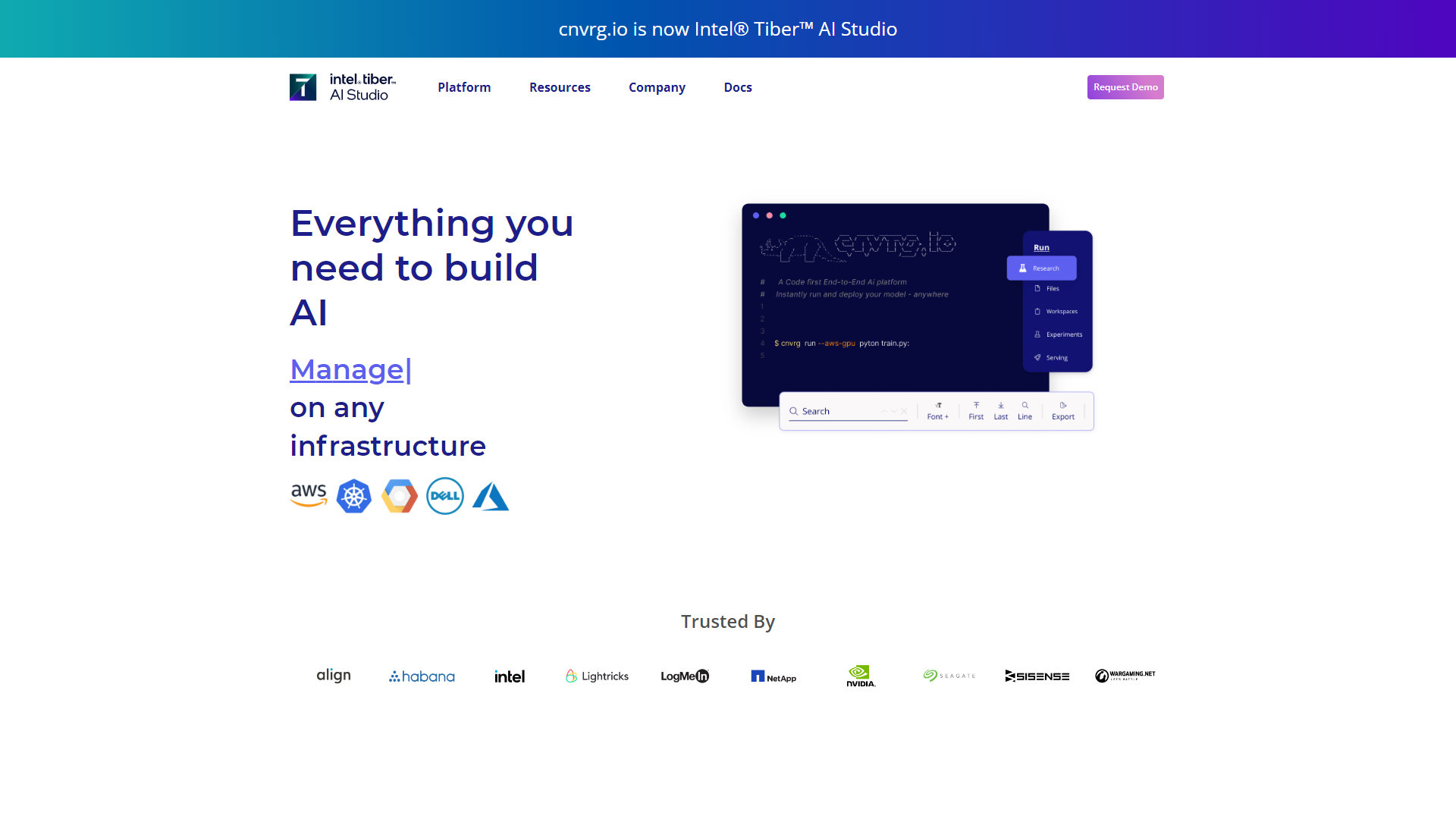
Task: Click the Azure logo
Action: (x=491, y=497)
